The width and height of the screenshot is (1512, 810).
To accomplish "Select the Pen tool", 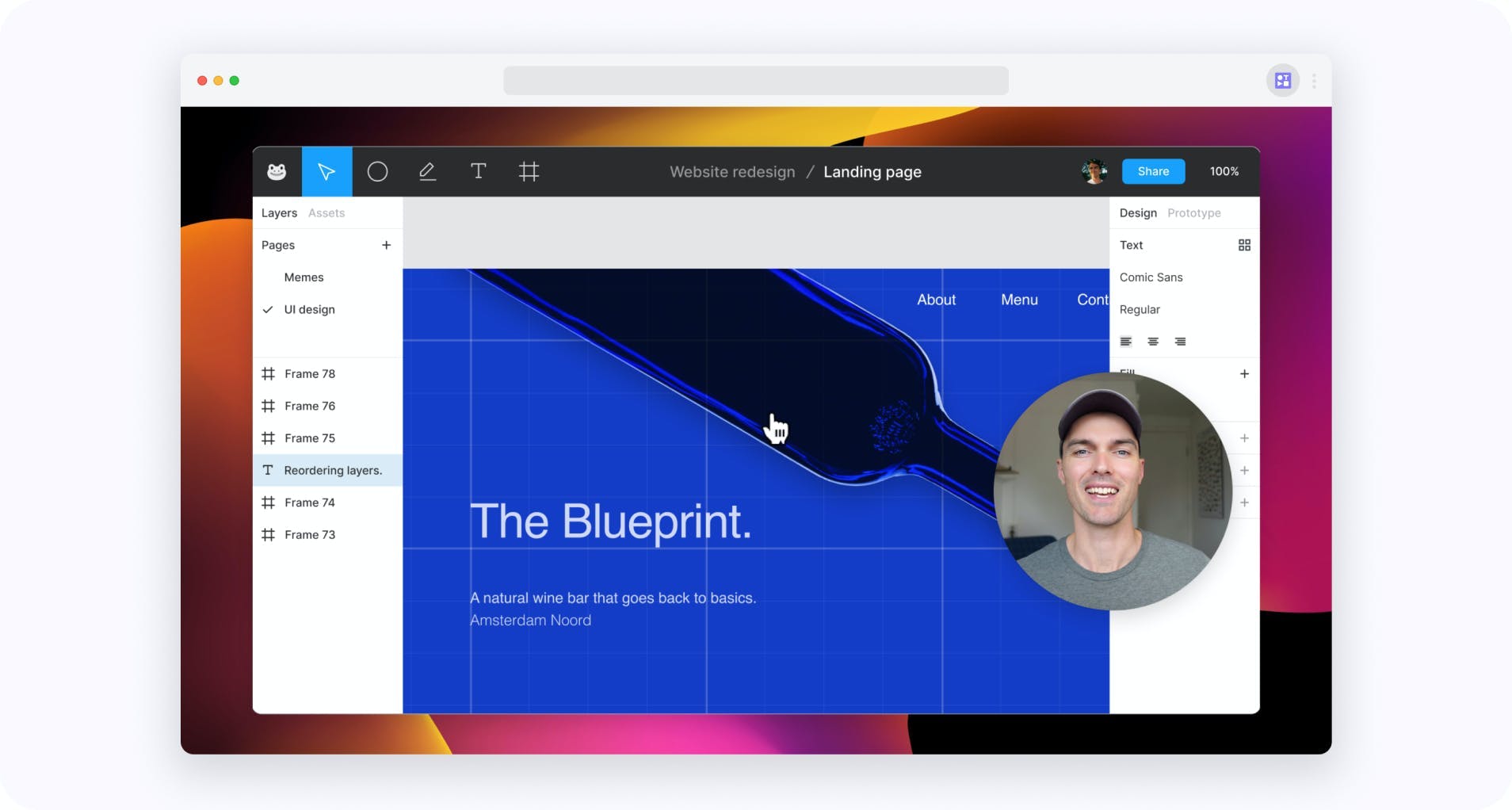I will click(x=428, y=171).
